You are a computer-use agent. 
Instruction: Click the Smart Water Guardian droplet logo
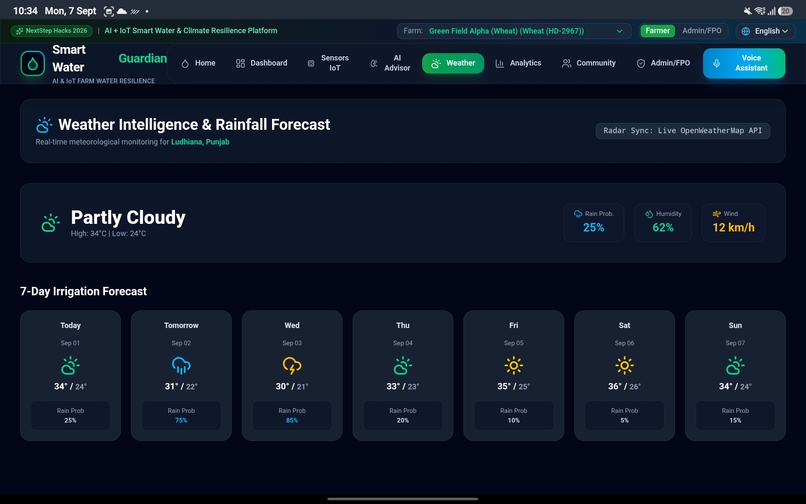click(32, 64)
